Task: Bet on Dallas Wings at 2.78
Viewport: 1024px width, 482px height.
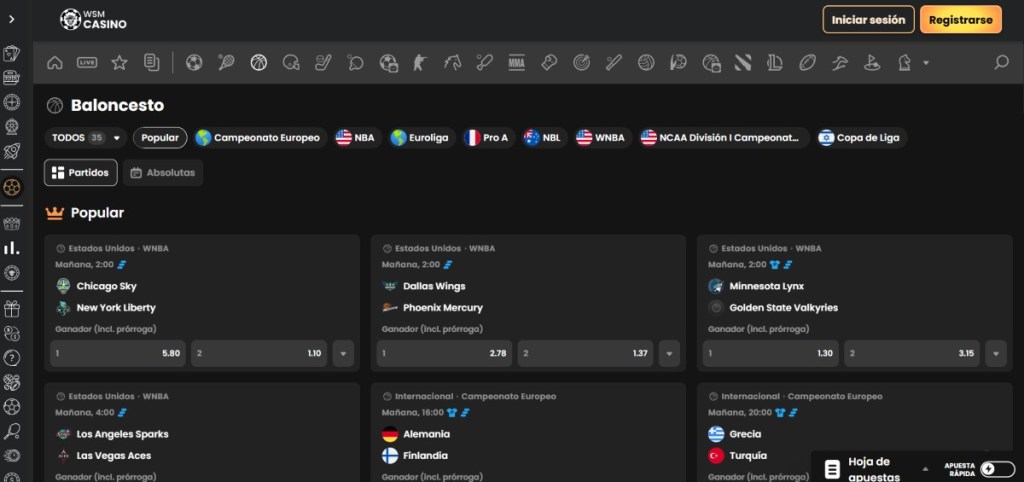Action: (x=444, y=353)
